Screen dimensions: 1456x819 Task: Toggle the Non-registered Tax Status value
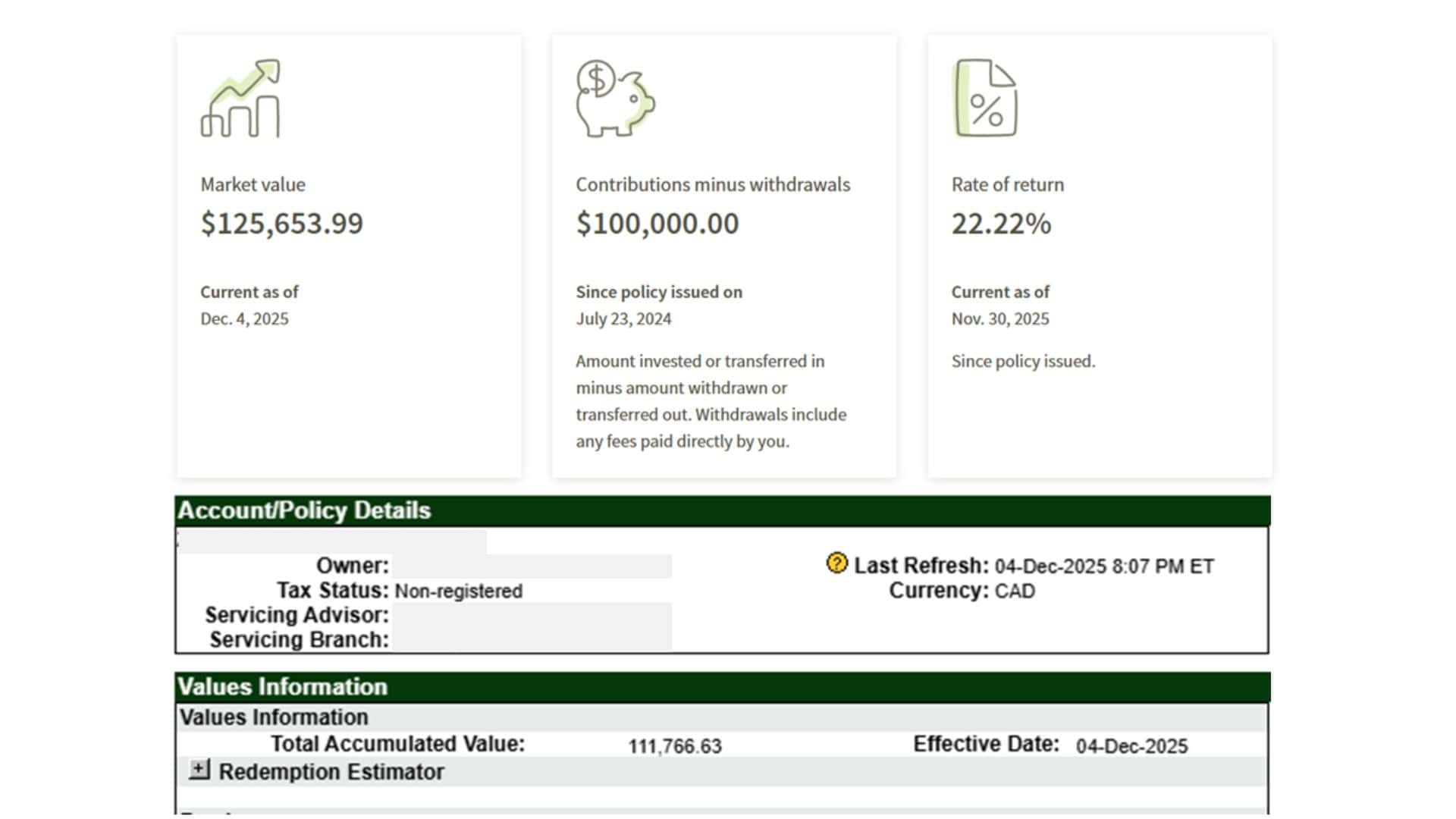click(x=458, y=591)
